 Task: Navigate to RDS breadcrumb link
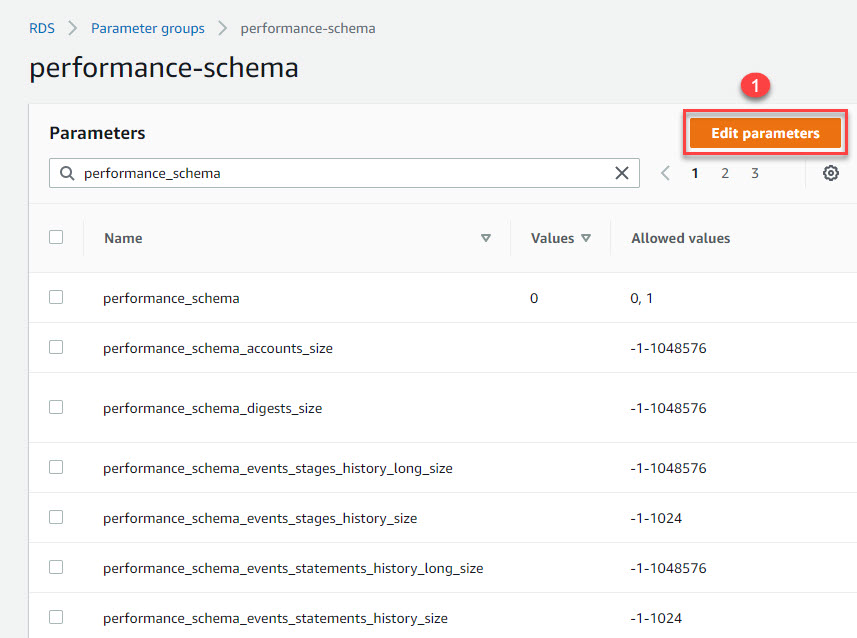pos(42,28)
